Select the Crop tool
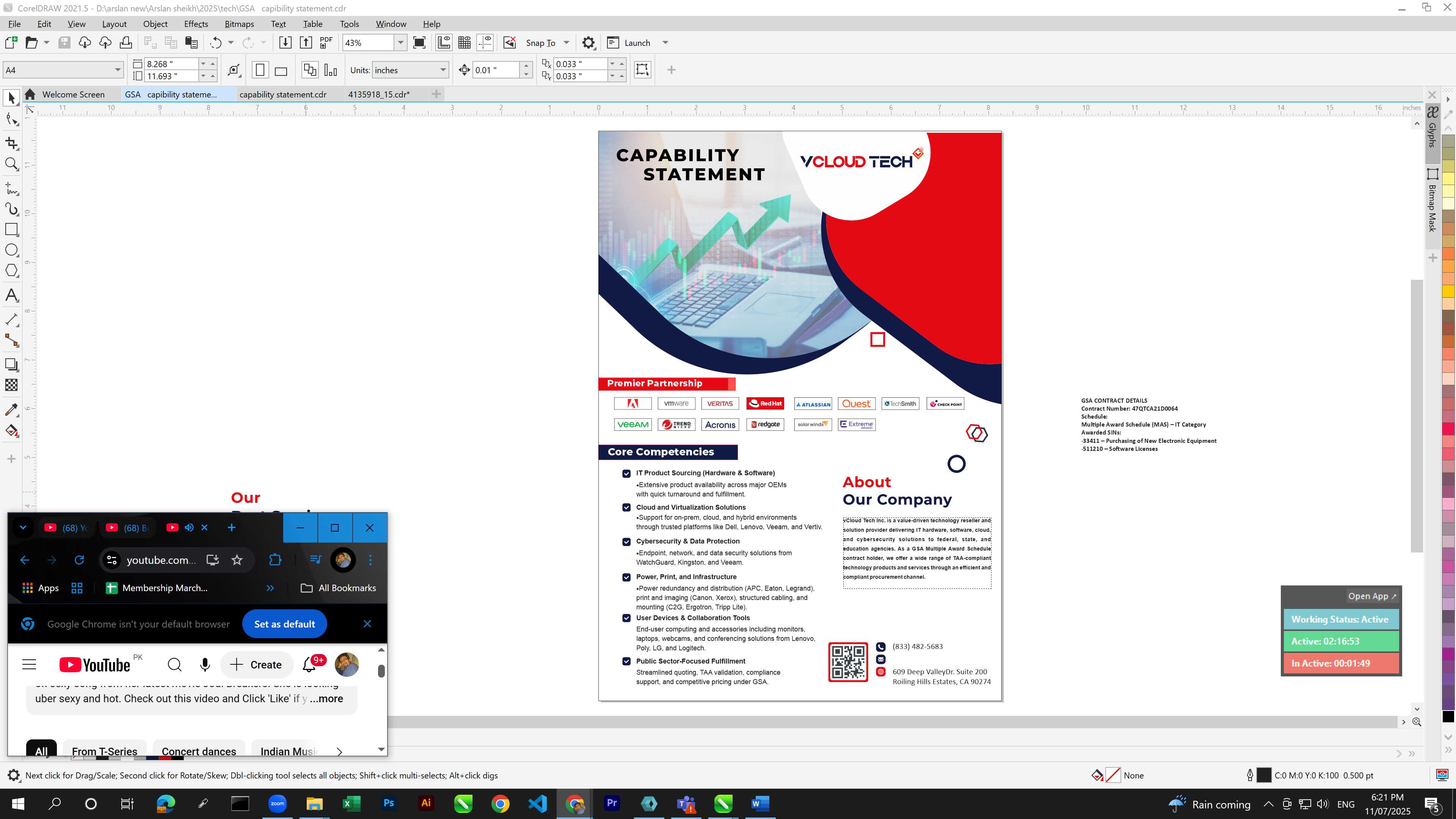1456x819 pixels. tap(11, 143)
